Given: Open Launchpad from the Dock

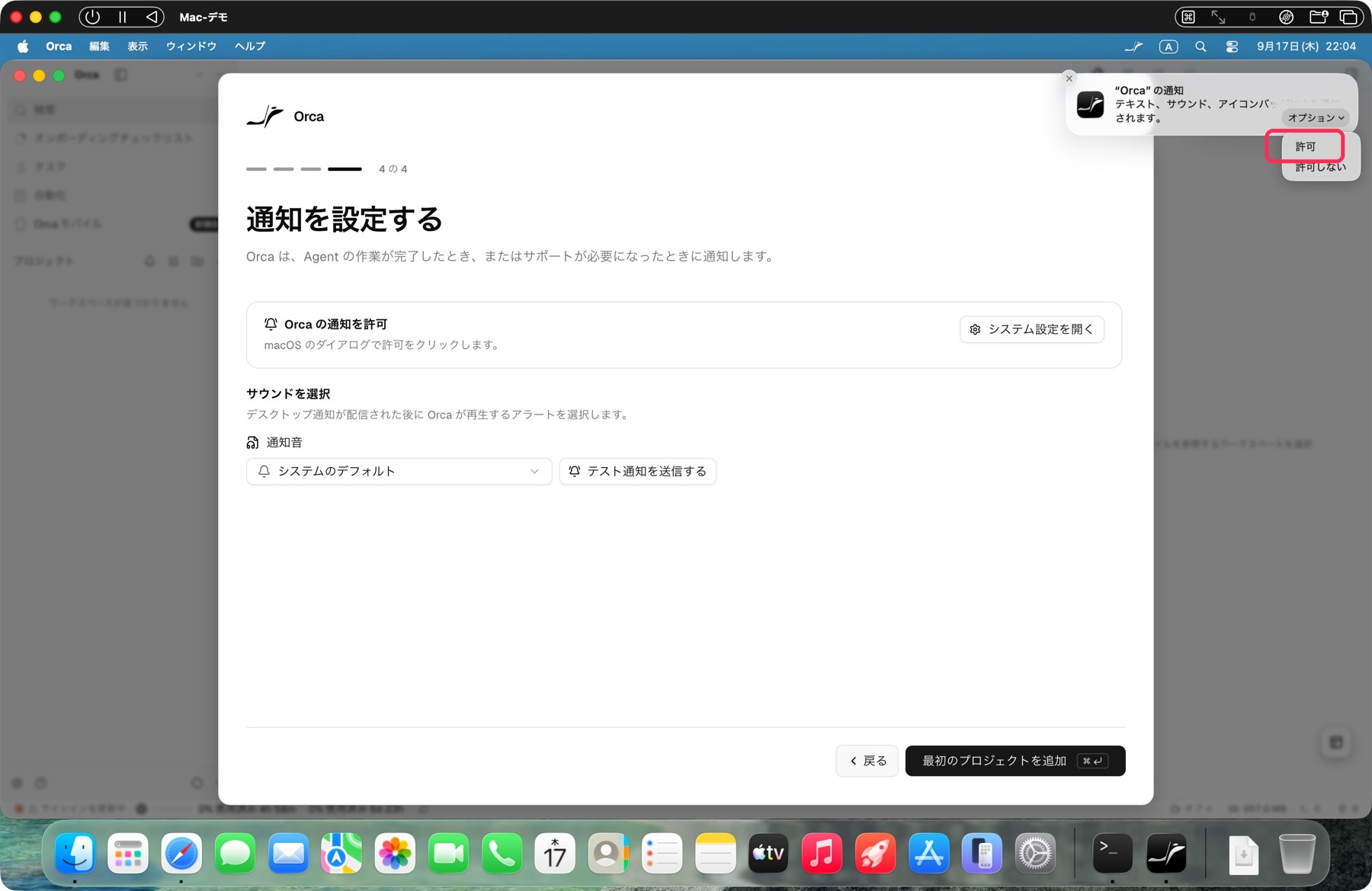Looking at the screenshot, I should (128, 853).
